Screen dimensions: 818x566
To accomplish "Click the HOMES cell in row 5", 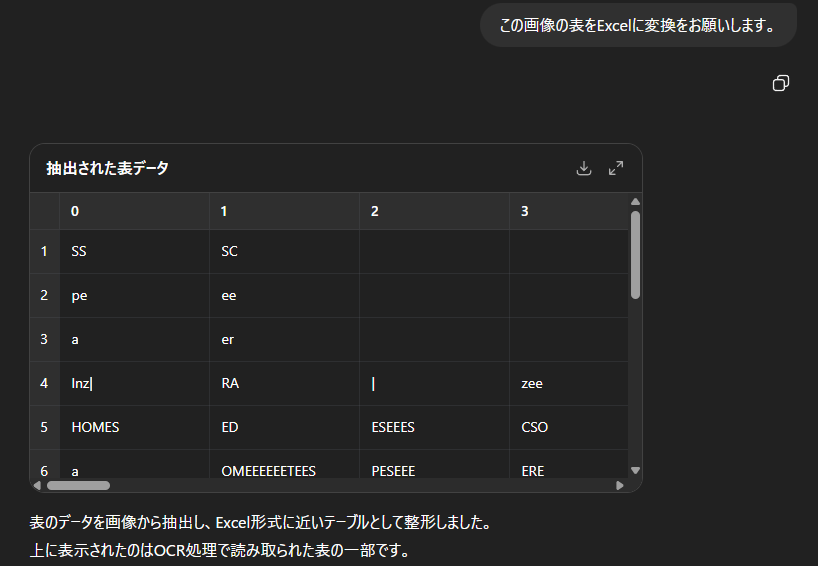I will [x=95, y=427].
